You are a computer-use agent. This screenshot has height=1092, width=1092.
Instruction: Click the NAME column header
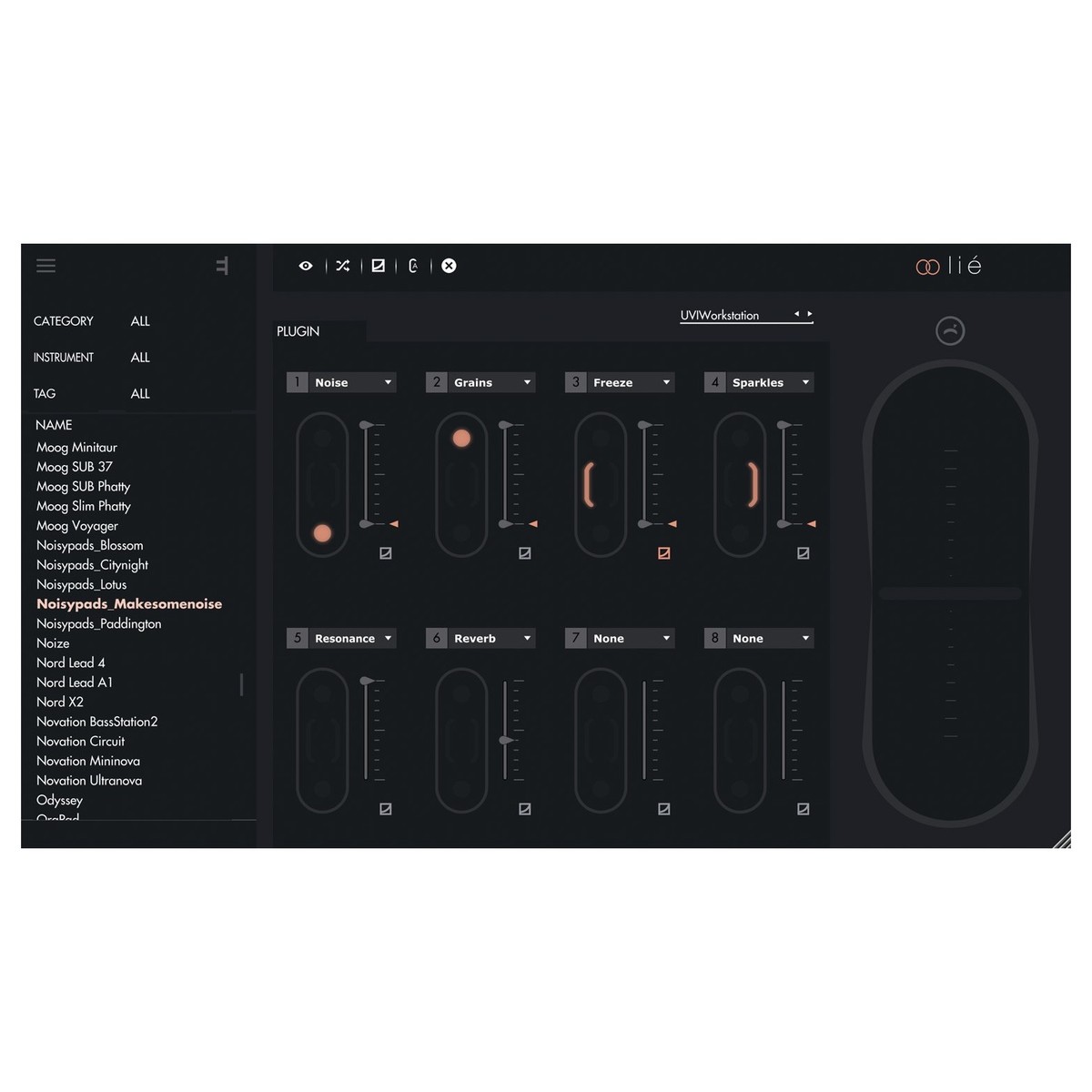pos(54,425)
